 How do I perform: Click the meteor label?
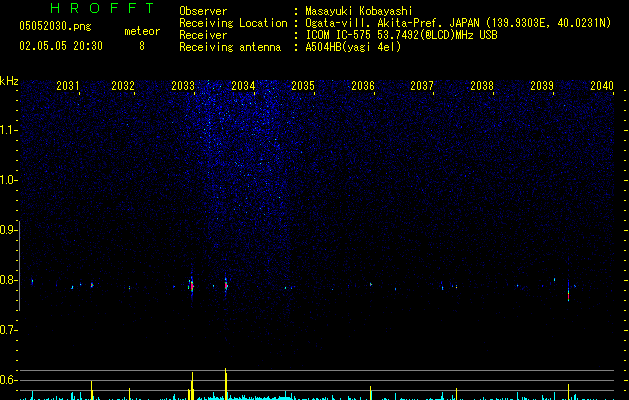142,31
